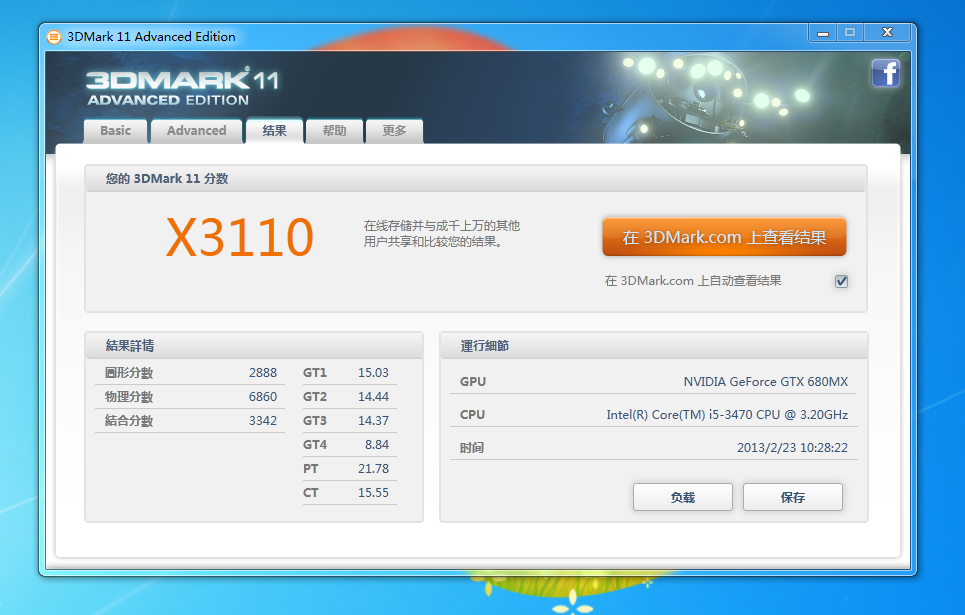Click the CPU value Intel Core i5-3470
Screen dimensions: 965x615
pyautogui.click(x=727, y=415)
